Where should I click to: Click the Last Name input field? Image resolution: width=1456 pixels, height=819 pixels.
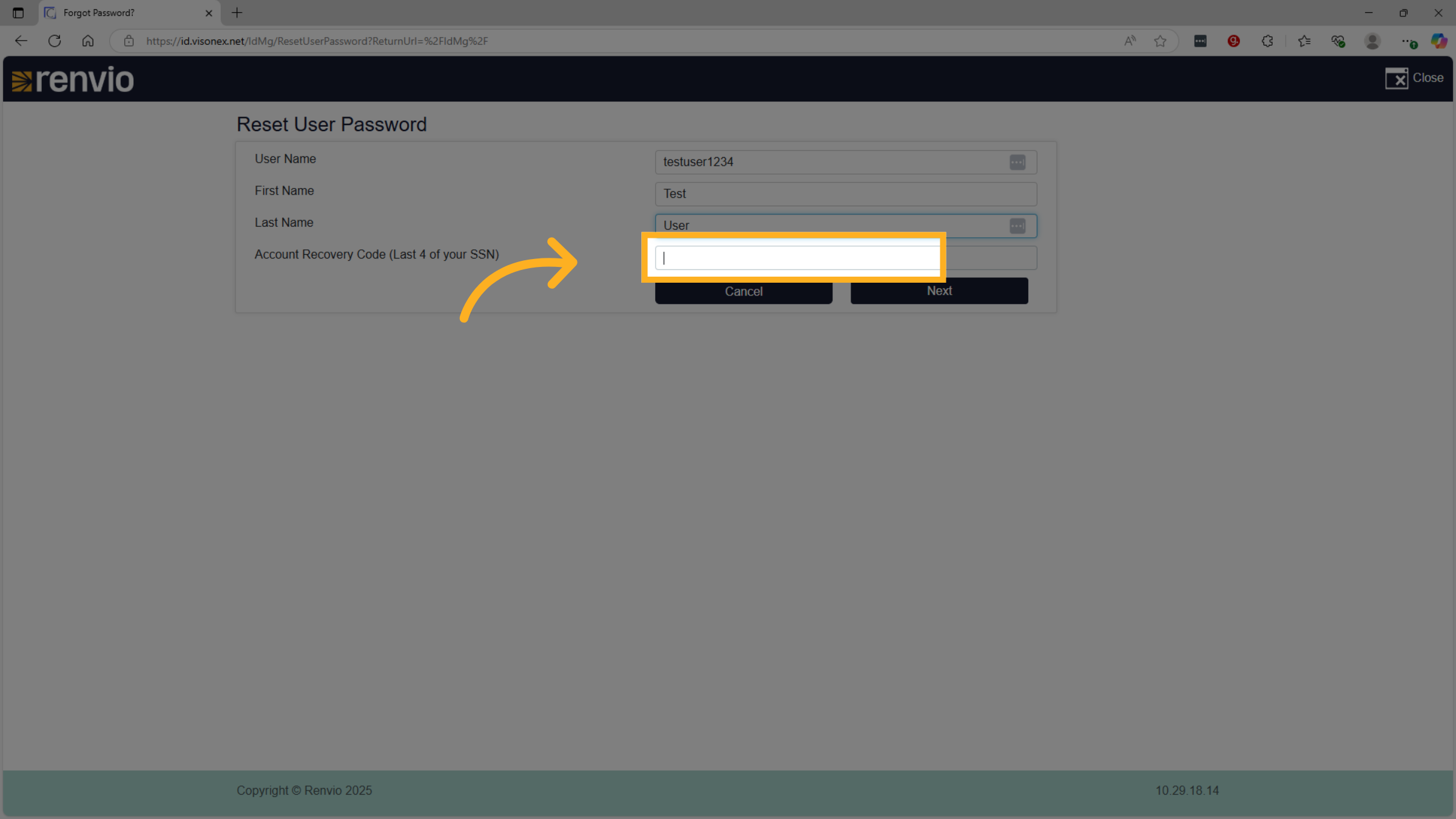click(846, 226)
